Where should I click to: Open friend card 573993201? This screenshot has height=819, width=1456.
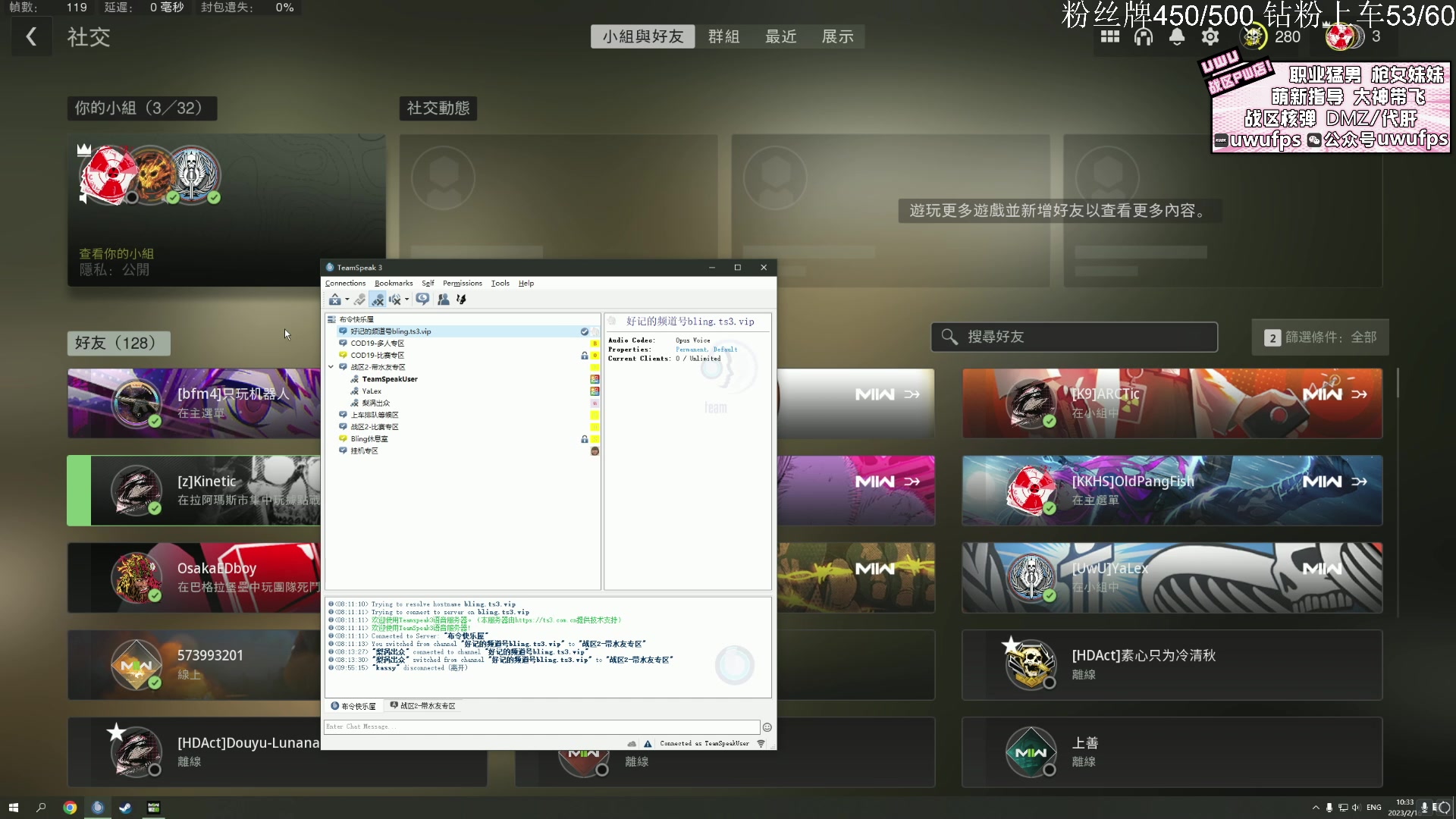[x=194, y=665]
